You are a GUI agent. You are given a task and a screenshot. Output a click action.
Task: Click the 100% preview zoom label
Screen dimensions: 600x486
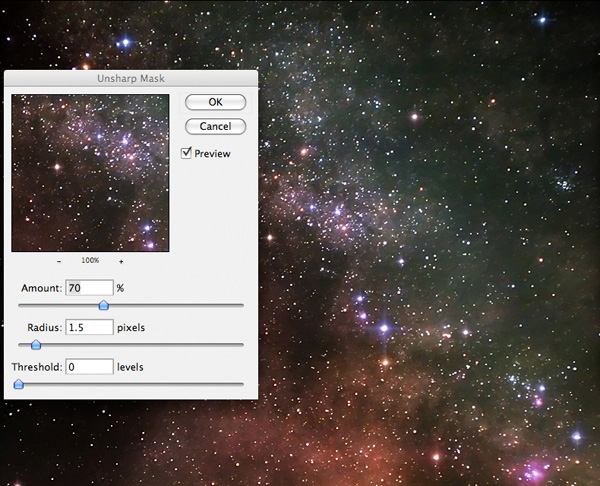pos(90,260)
